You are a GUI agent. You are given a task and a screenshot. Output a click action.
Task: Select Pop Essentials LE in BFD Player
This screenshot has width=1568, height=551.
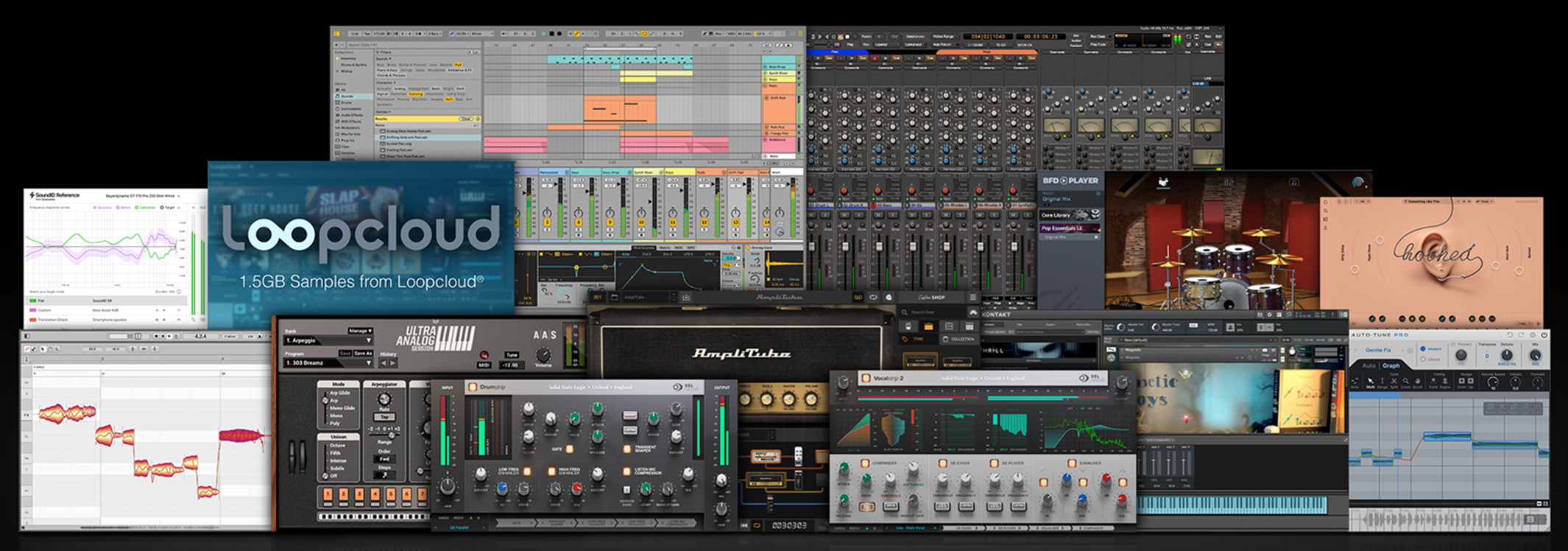[1062, 228]
